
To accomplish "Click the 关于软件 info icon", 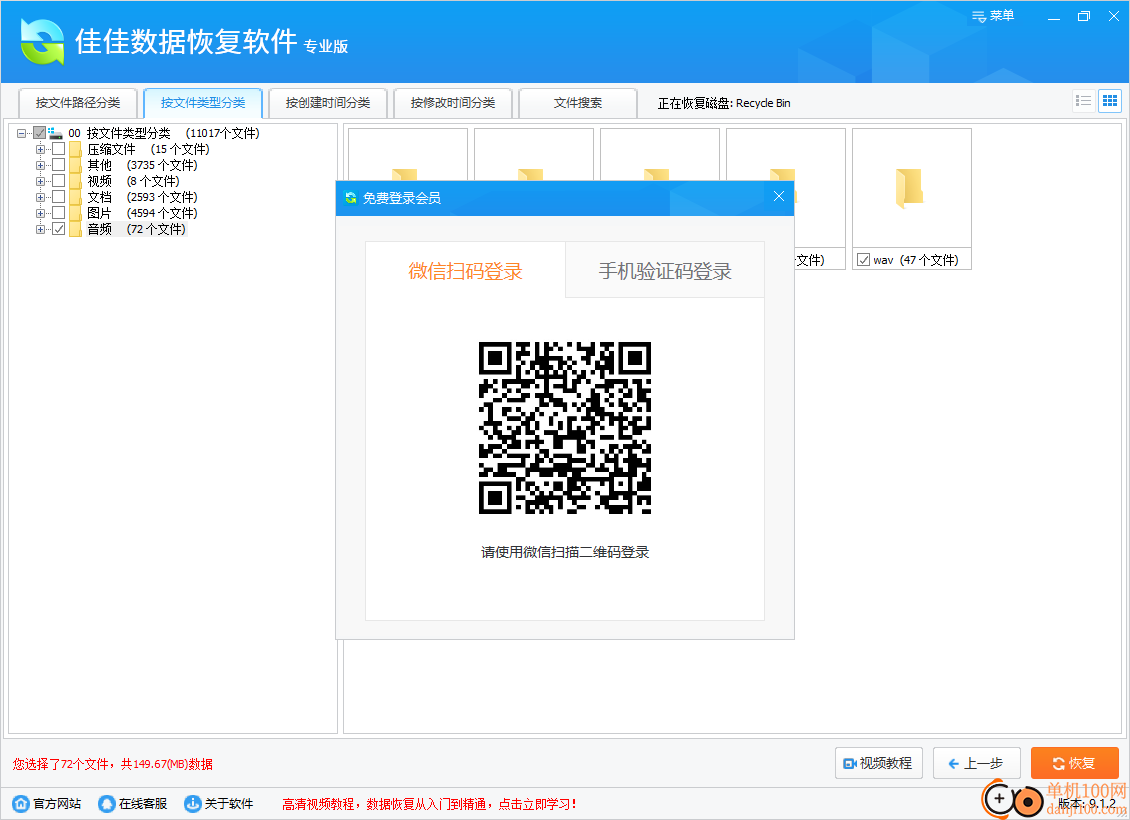I will 192,803.
